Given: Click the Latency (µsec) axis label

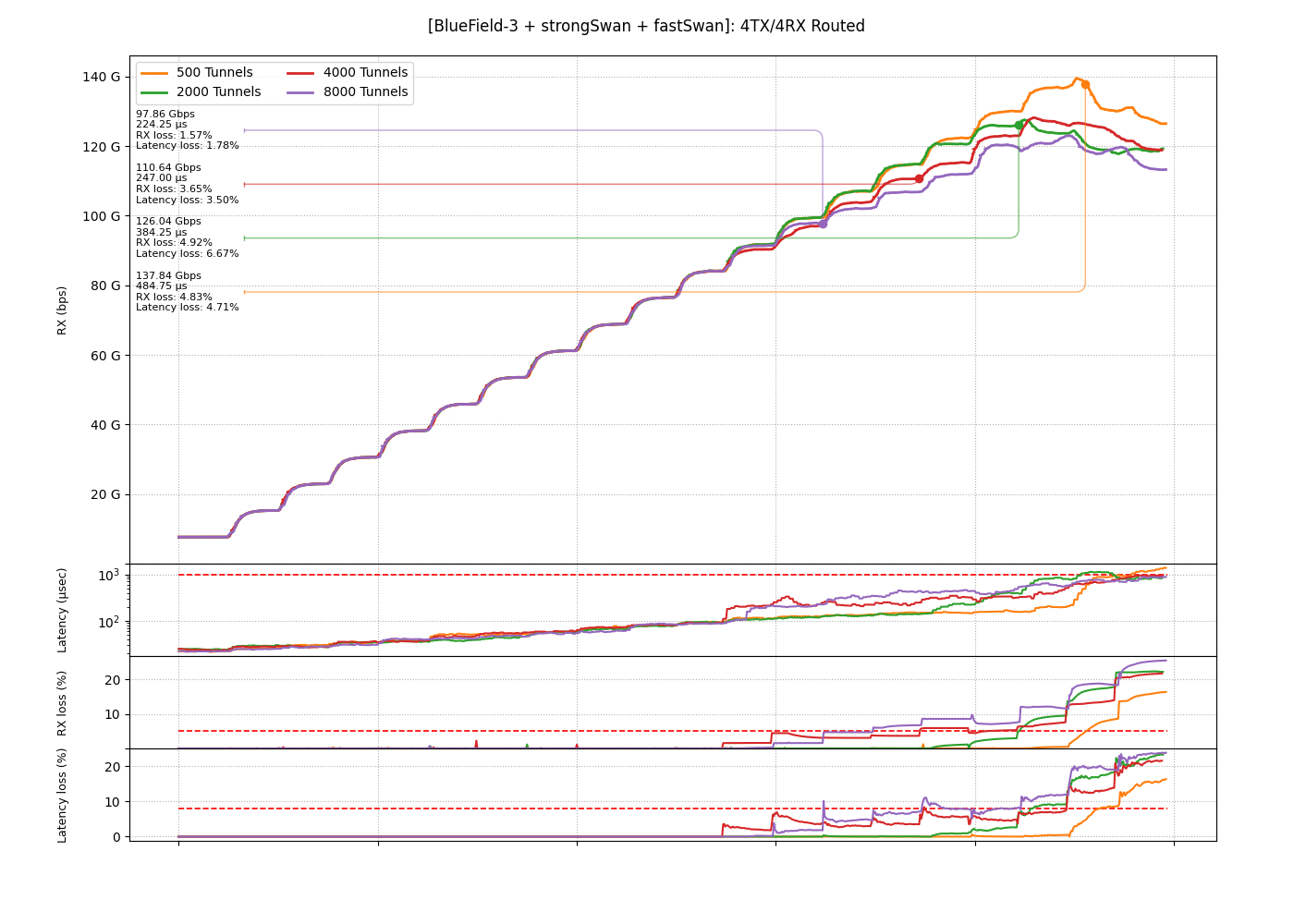Looking at the screenshot, I should point(62,611).
